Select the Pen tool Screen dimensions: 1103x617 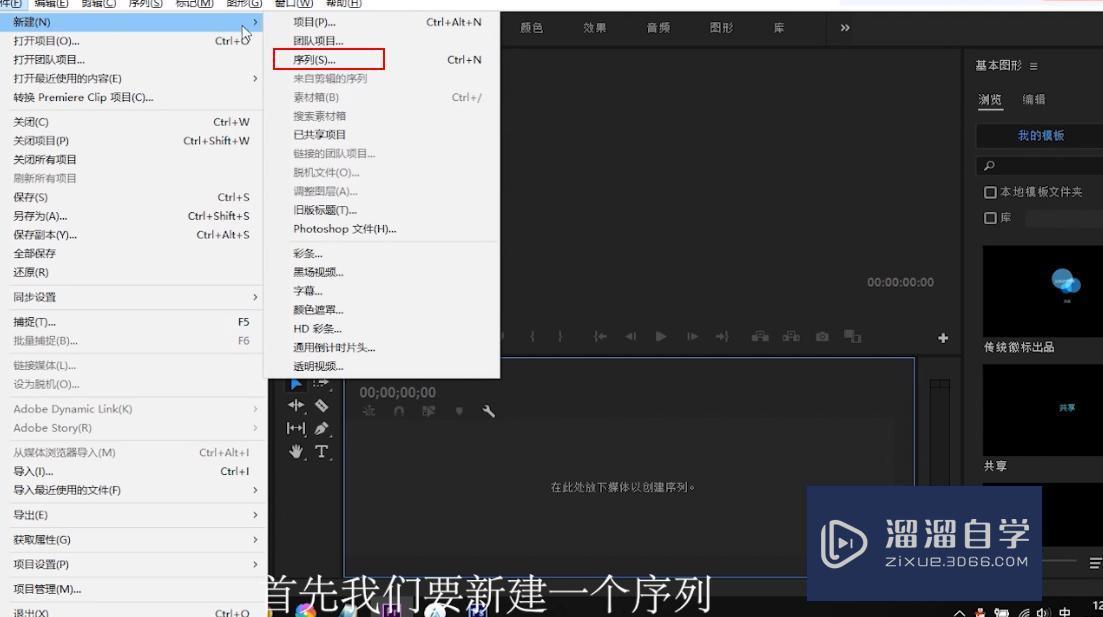click(x=322, y=429)
